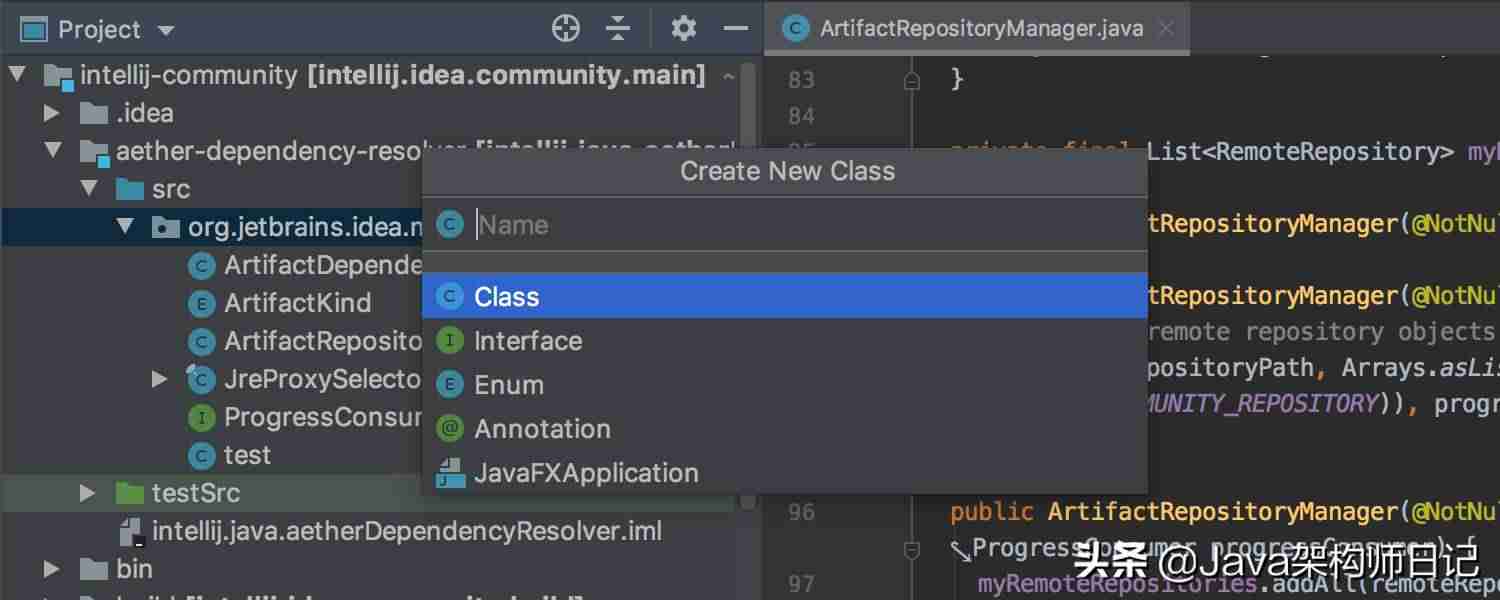This screenshot has height=600, width=1500.
Task: Click line number 96 in the gutter
Action: (x=801, y=512)
